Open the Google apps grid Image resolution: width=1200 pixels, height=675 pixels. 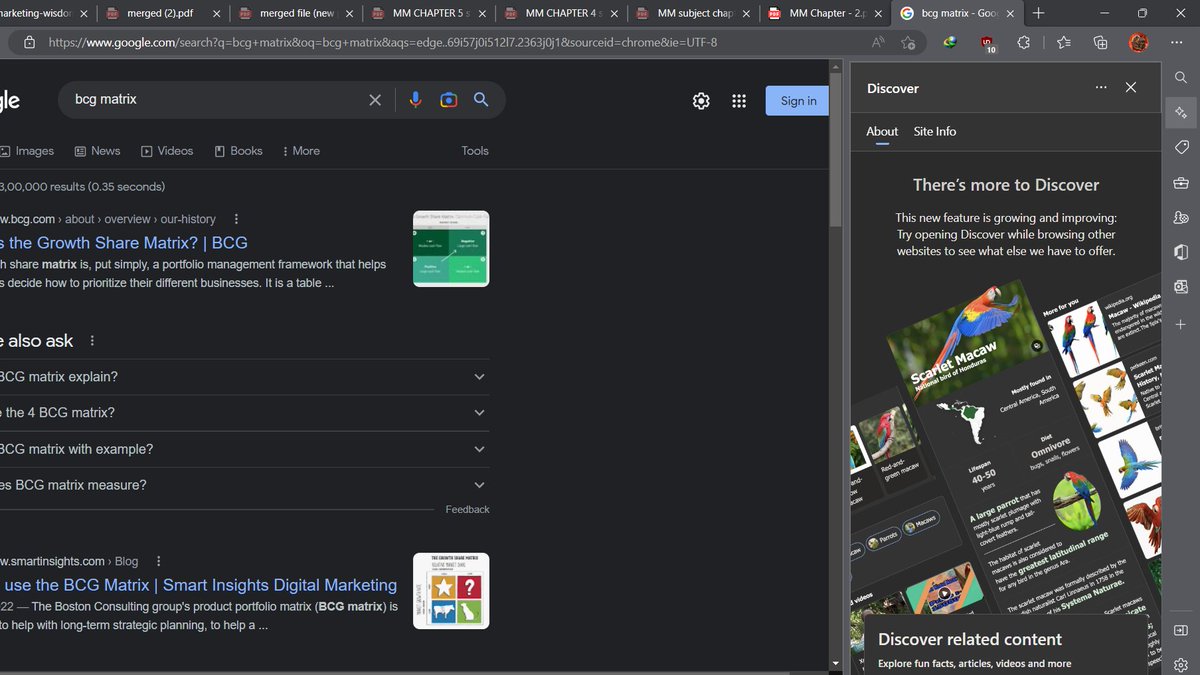tap(739, 100)
